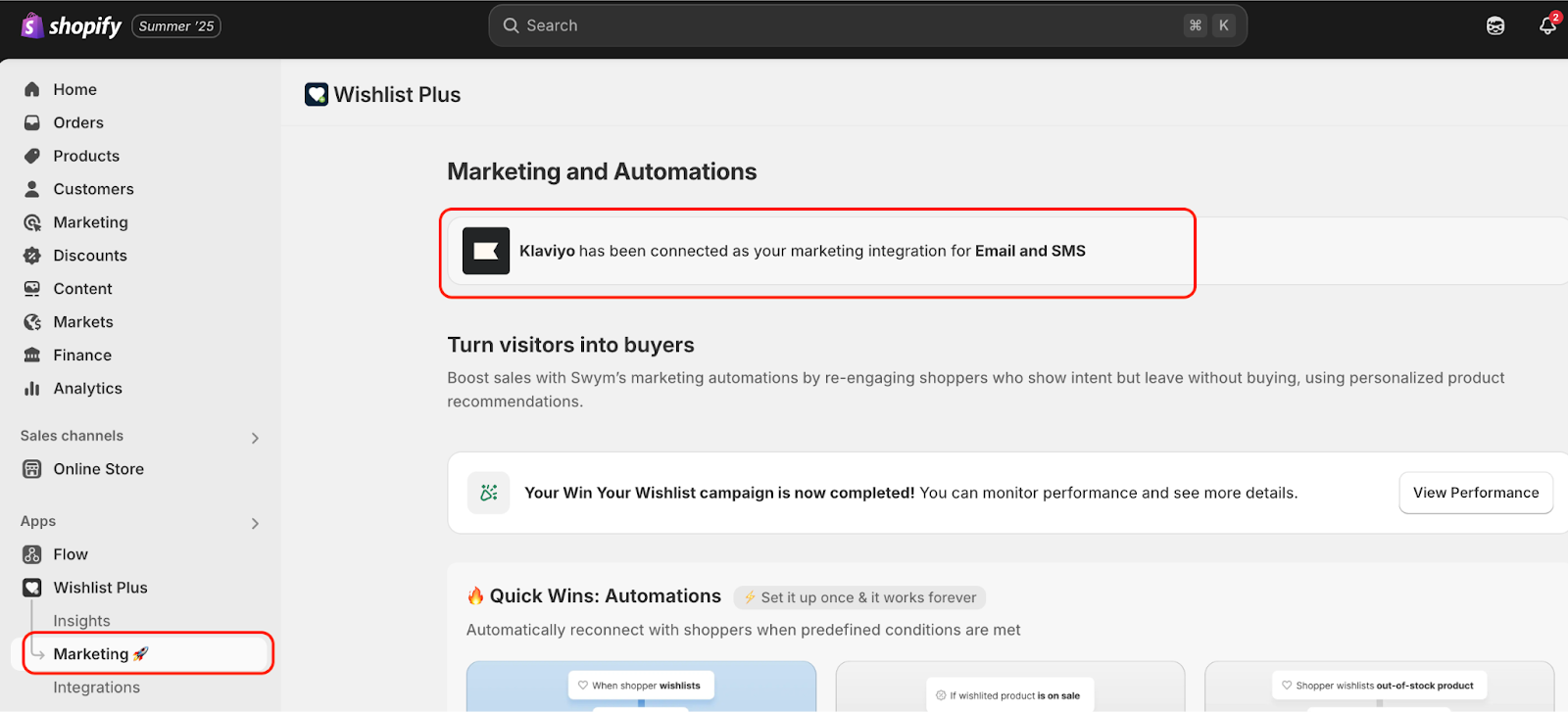Click the Wishlist Plus icon in the page header
Image resolution: width=1568 pixels, height=712 pixels.
point(317,94)
